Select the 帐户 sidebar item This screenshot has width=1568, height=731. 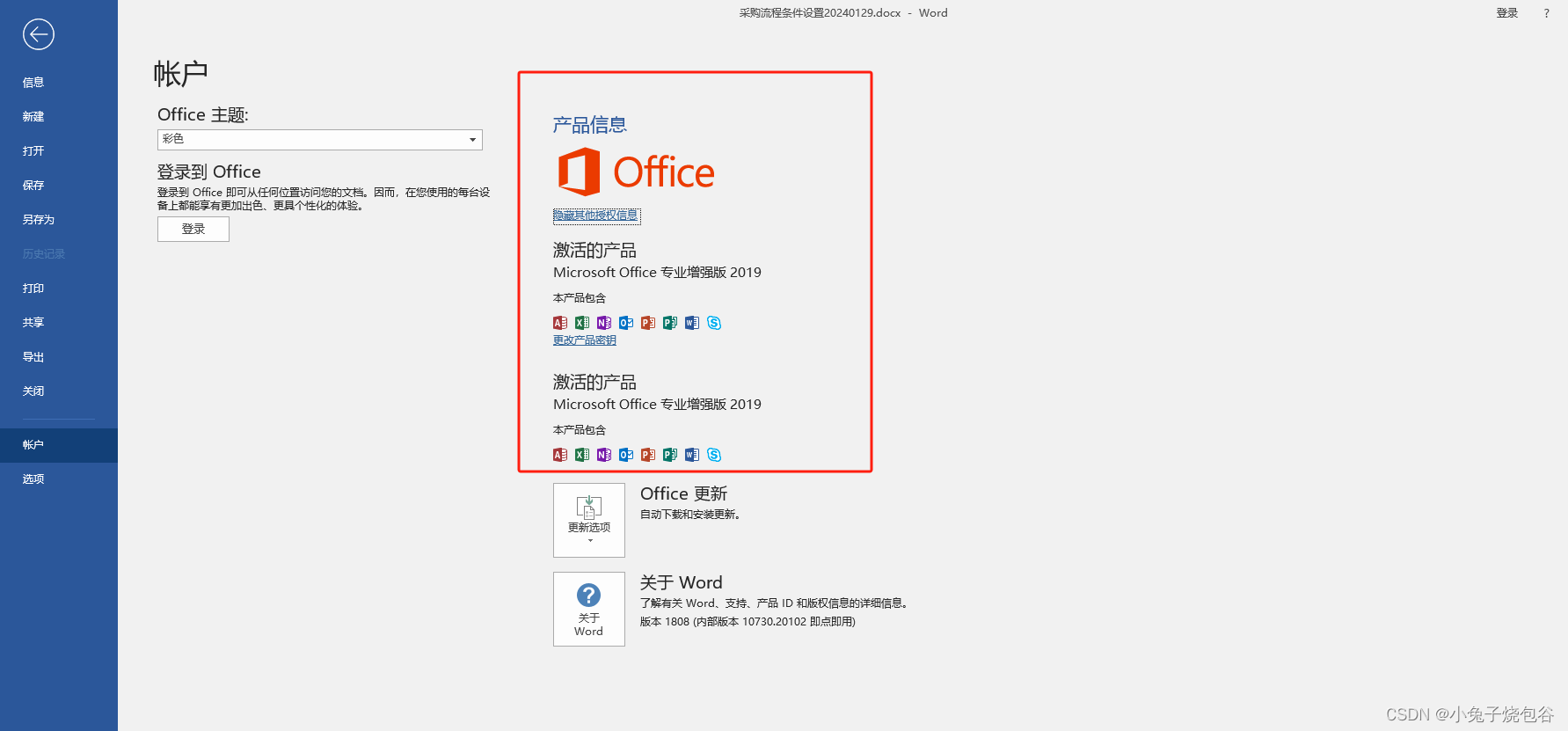(59, 445)
